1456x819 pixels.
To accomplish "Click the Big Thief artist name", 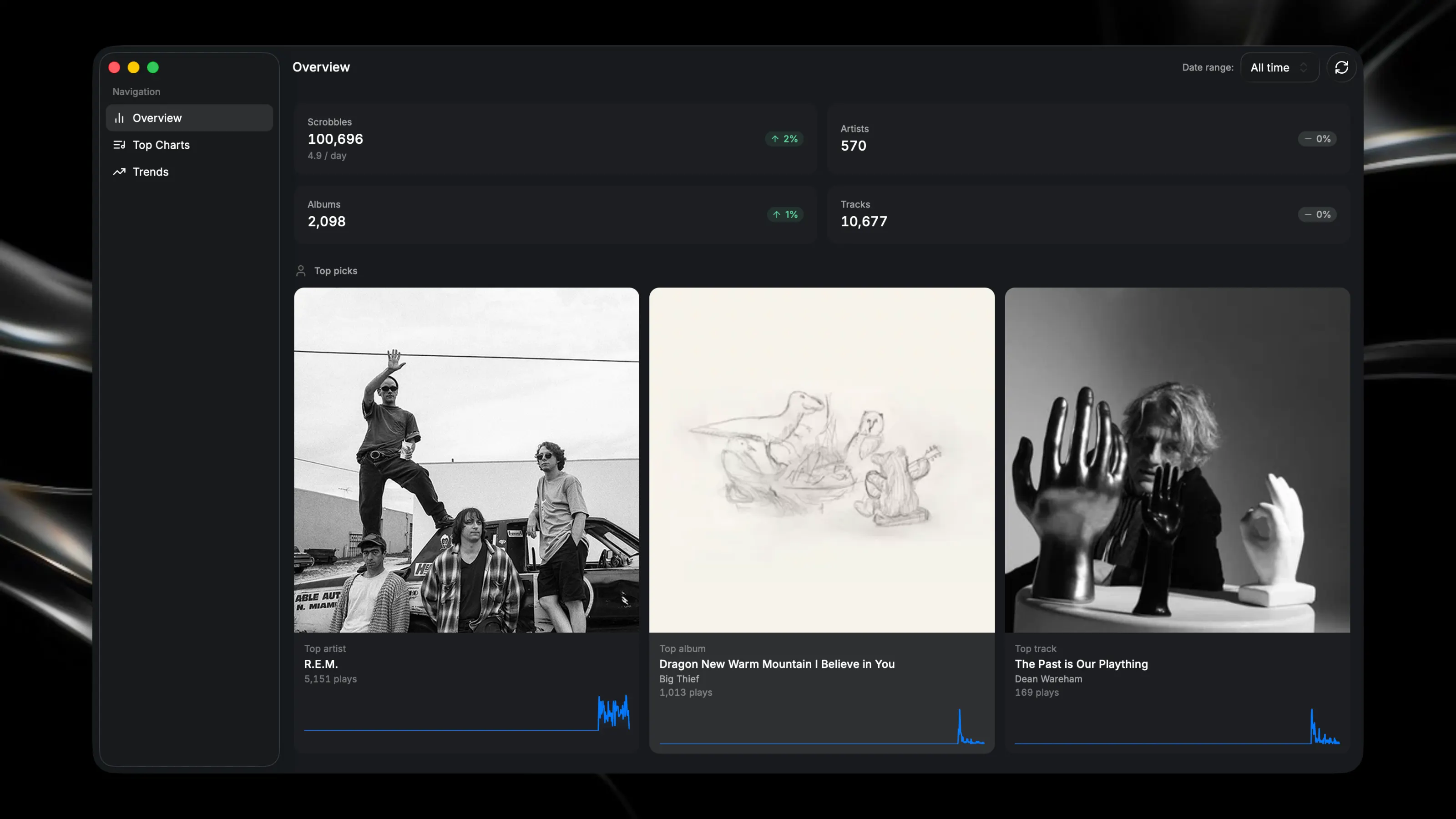I will click(x=679, y=679).
